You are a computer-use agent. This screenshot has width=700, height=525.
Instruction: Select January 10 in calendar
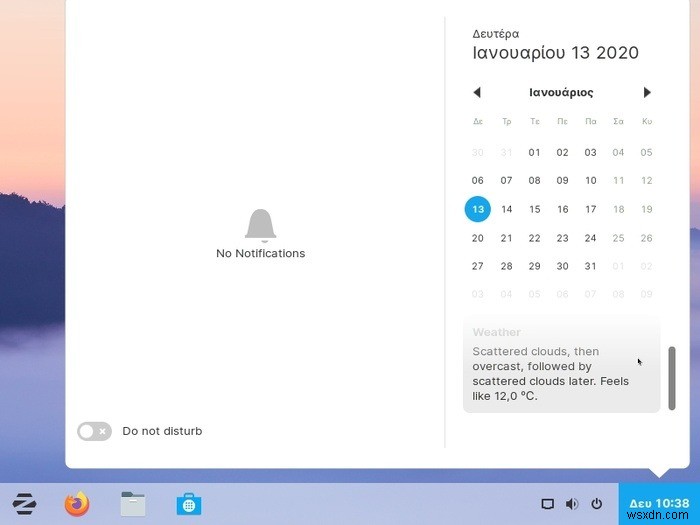tap(591, 180)
